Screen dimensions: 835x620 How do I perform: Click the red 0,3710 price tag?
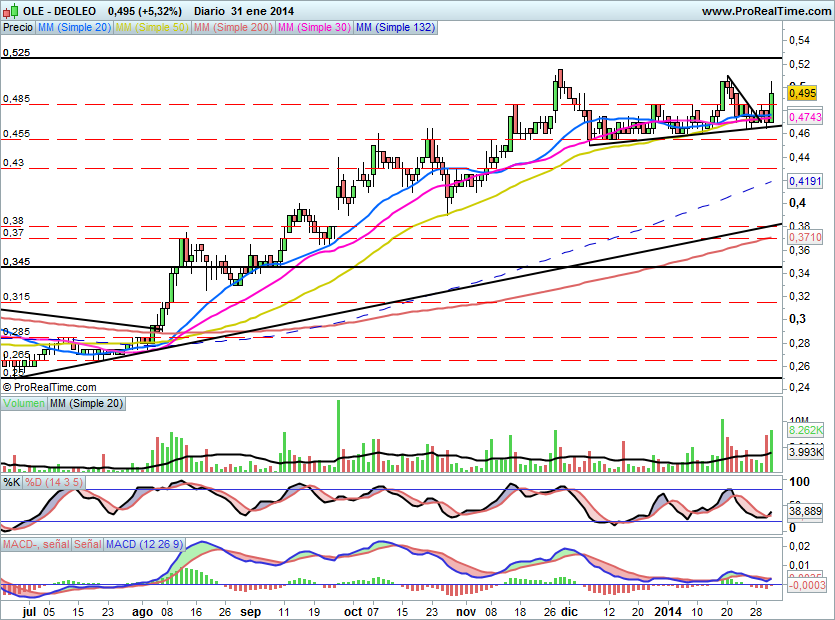(x=804, y=238)
